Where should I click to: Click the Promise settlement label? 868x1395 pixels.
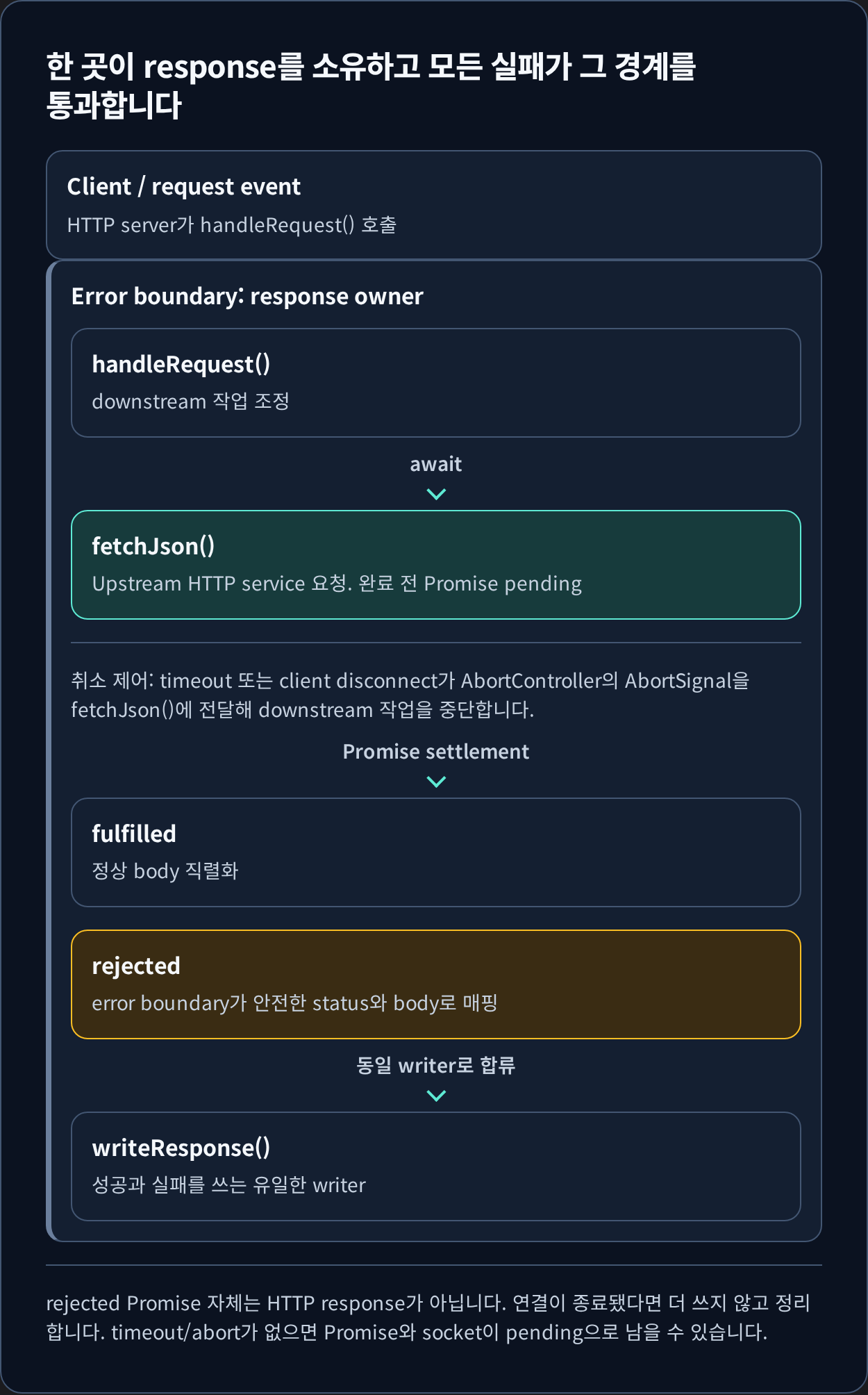click(435, 751)
